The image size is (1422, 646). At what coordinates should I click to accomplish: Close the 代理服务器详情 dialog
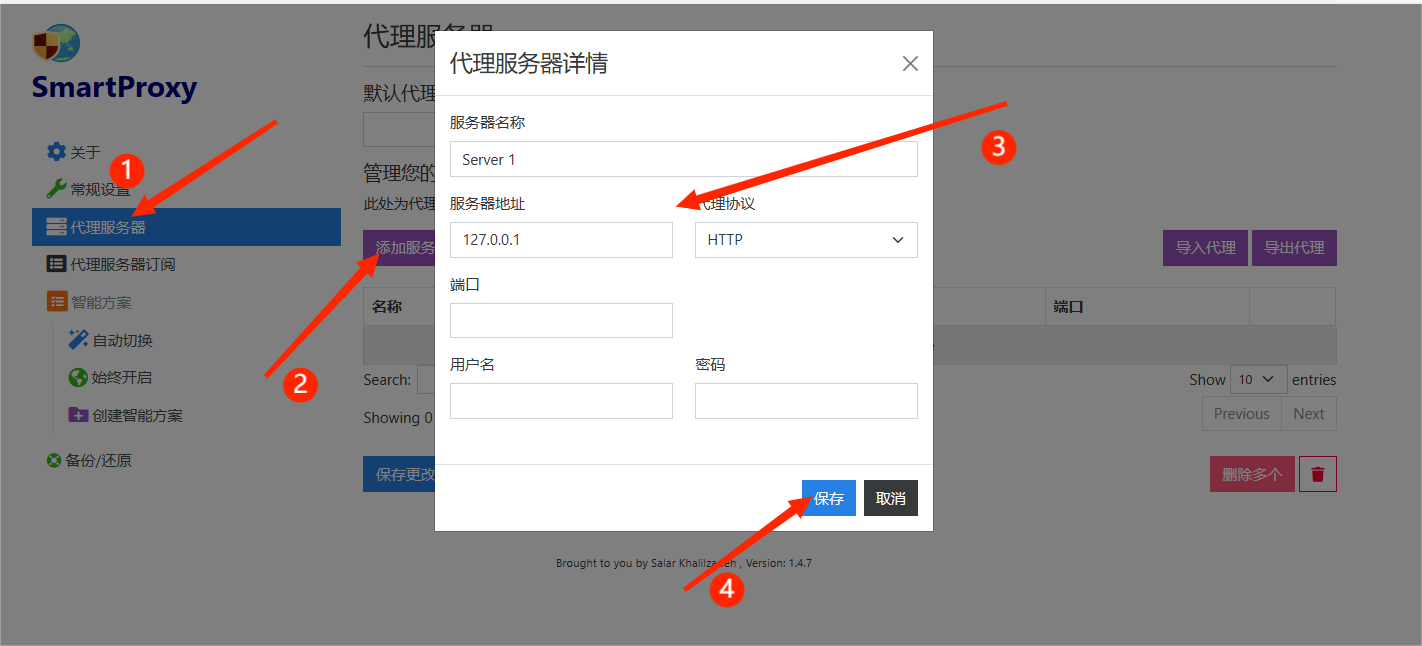(910, 63)
